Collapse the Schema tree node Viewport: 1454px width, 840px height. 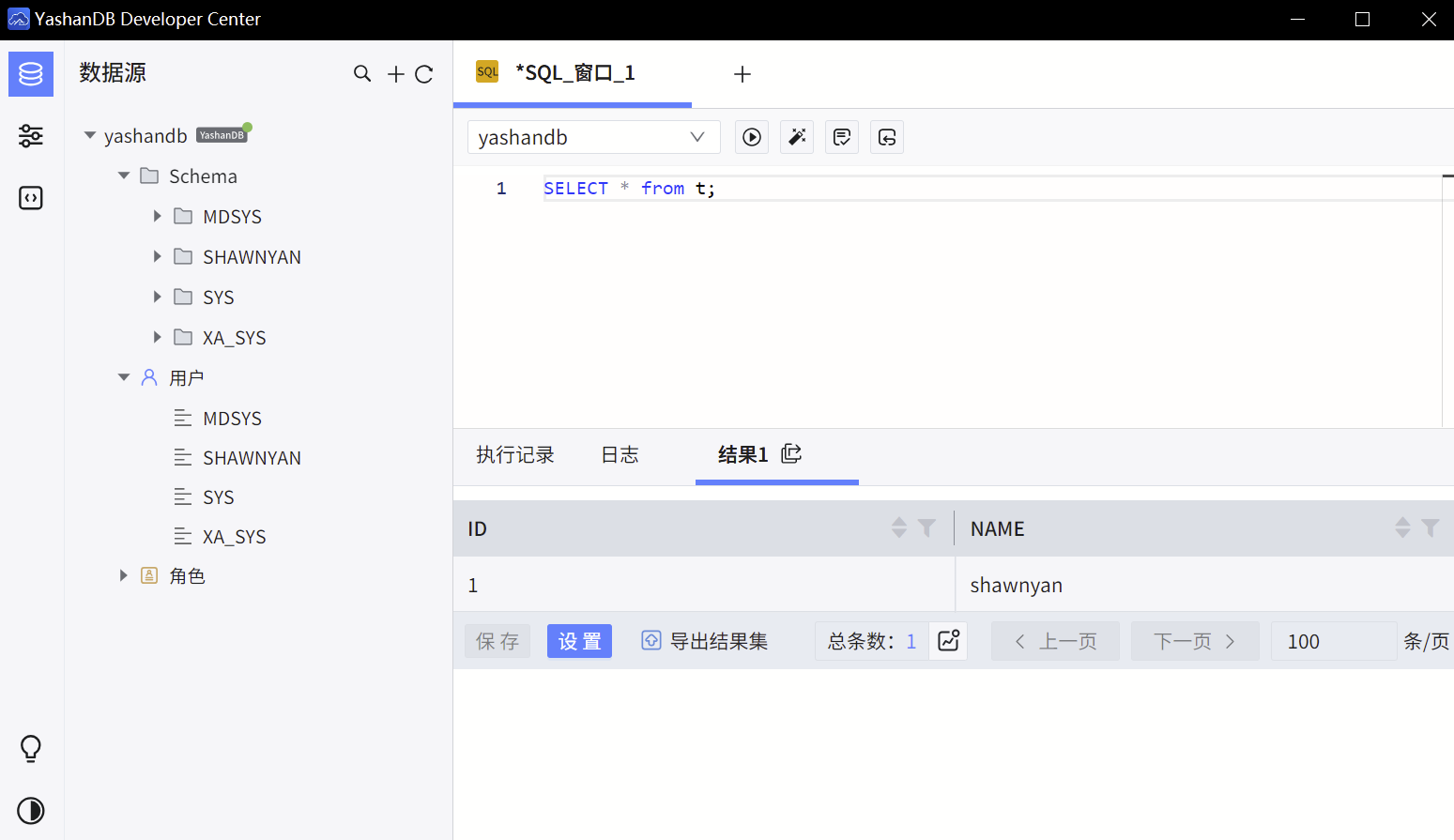click(124, 176)
